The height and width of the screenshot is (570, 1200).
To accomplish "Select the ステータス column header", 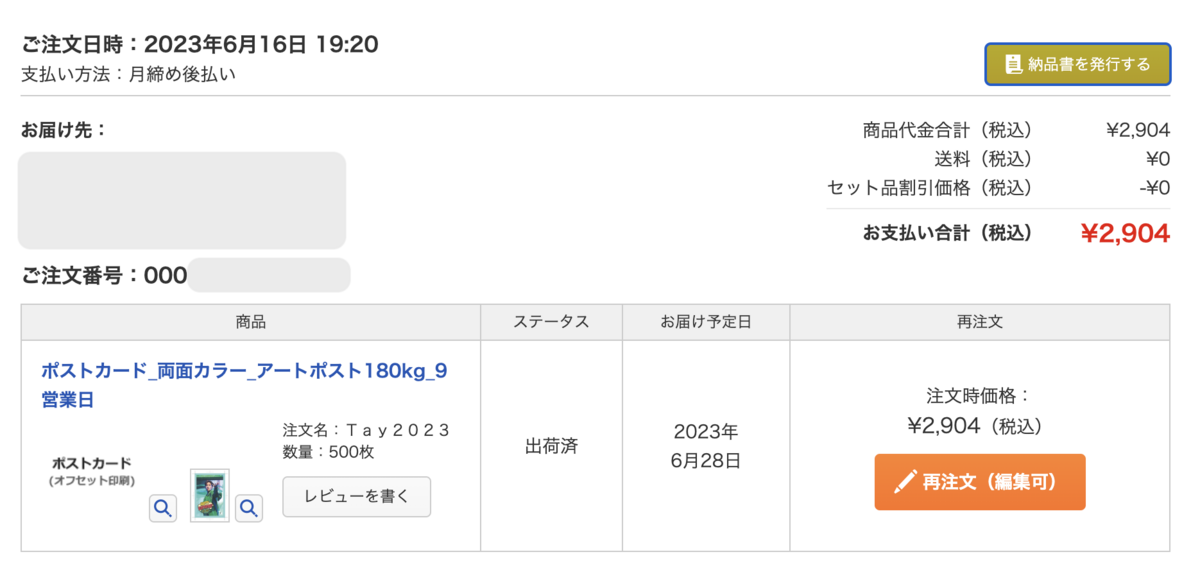I will pos(551,322).
